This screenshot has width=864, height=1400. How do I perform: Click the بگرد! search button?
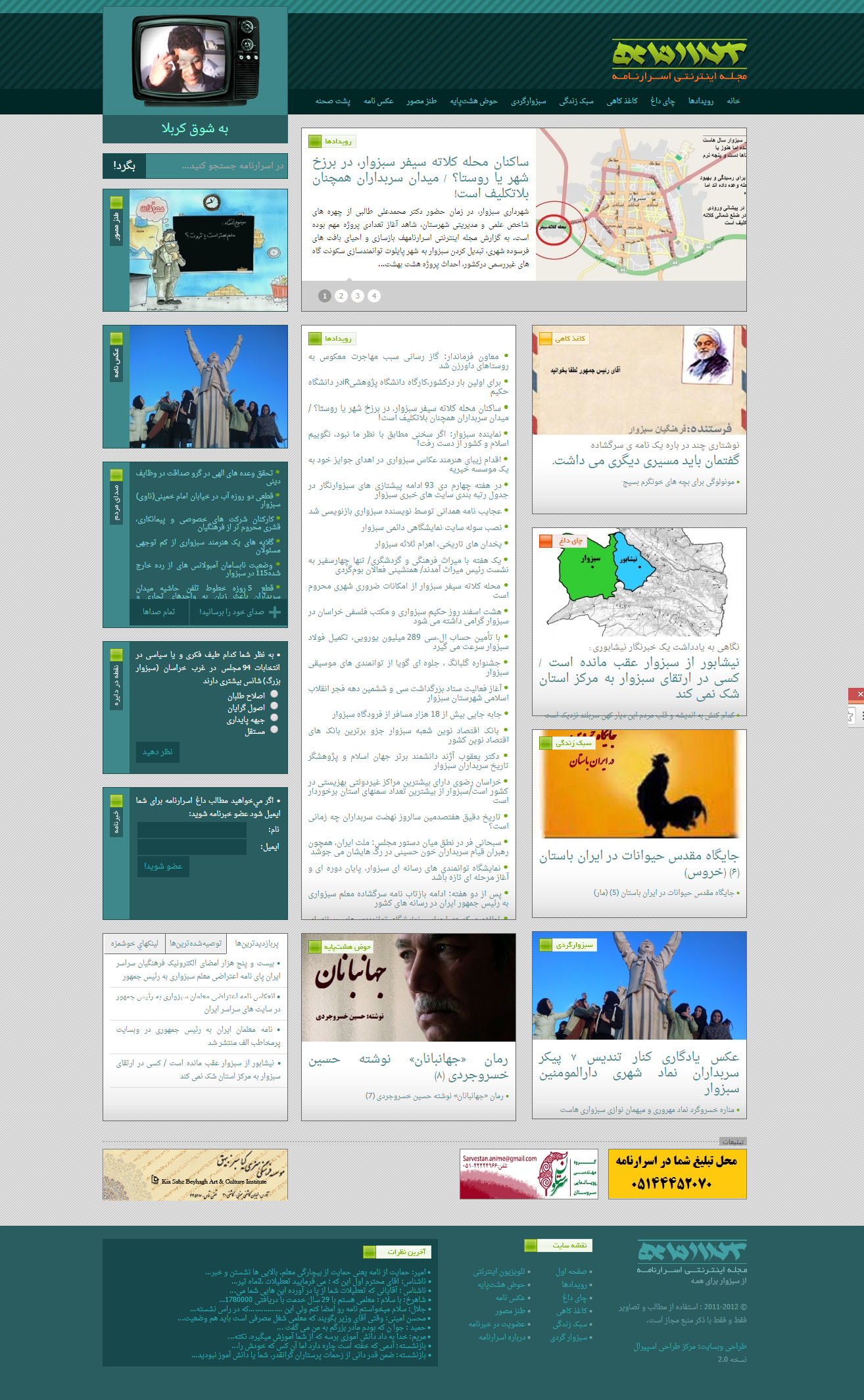(x=124, y=166)
